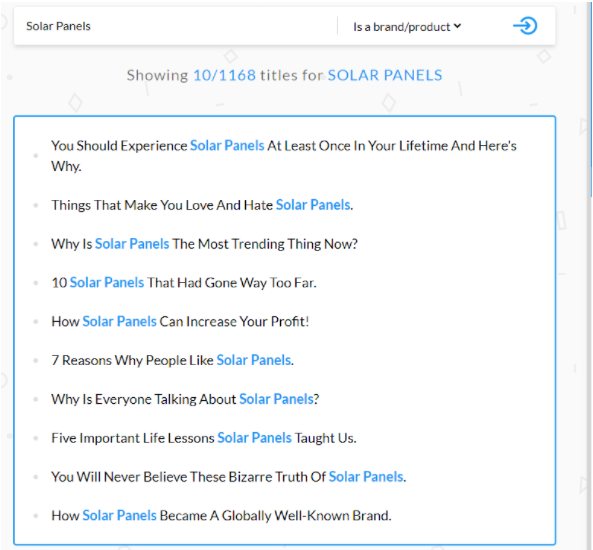This screenshot has width=593, height=550.
Task: Select 'Why Is Everyone Talking About Solar Panels' title
Action: (185, 399)
